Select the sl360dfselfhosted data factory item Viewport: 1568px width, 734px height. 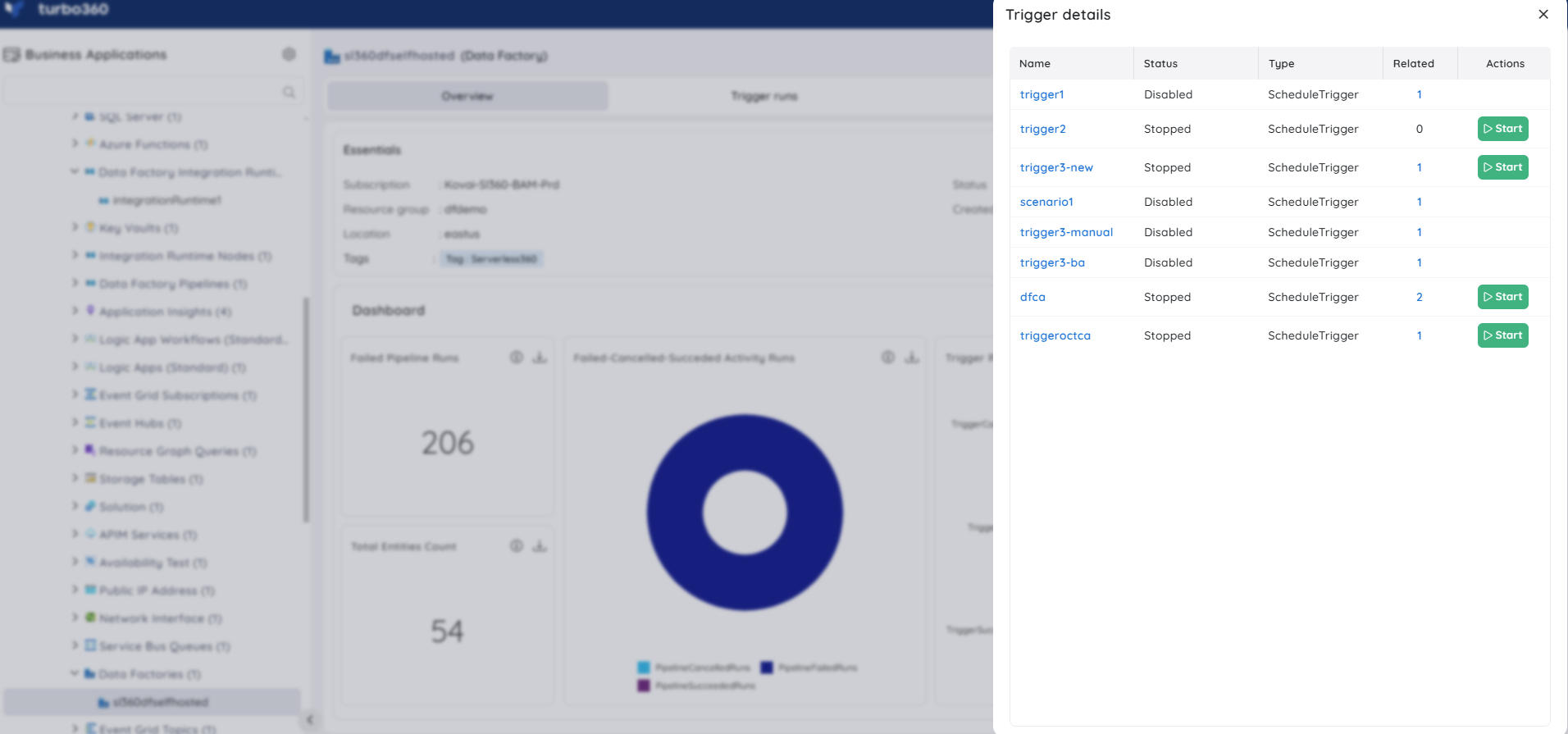tap(153, 702)
